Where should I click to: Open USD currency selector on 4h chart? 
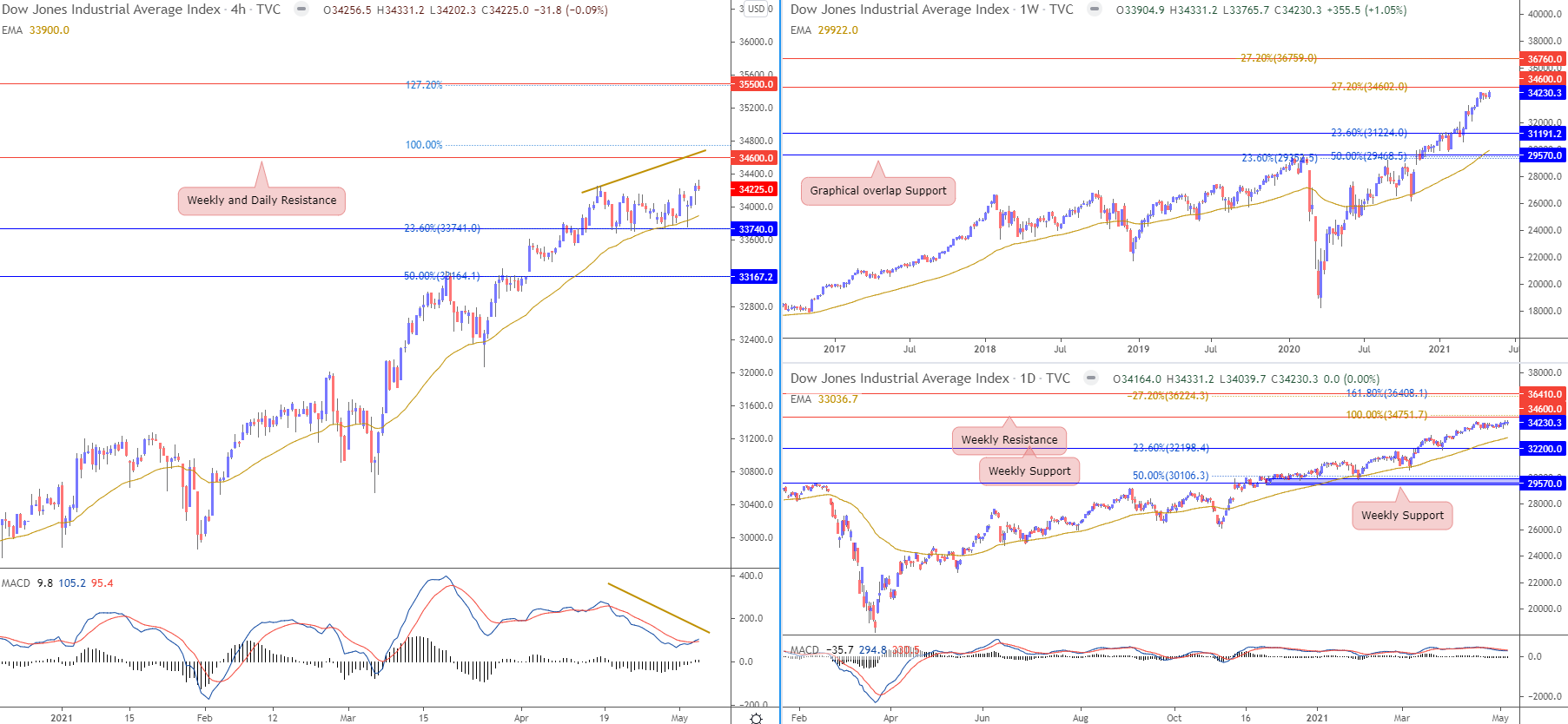757,10
